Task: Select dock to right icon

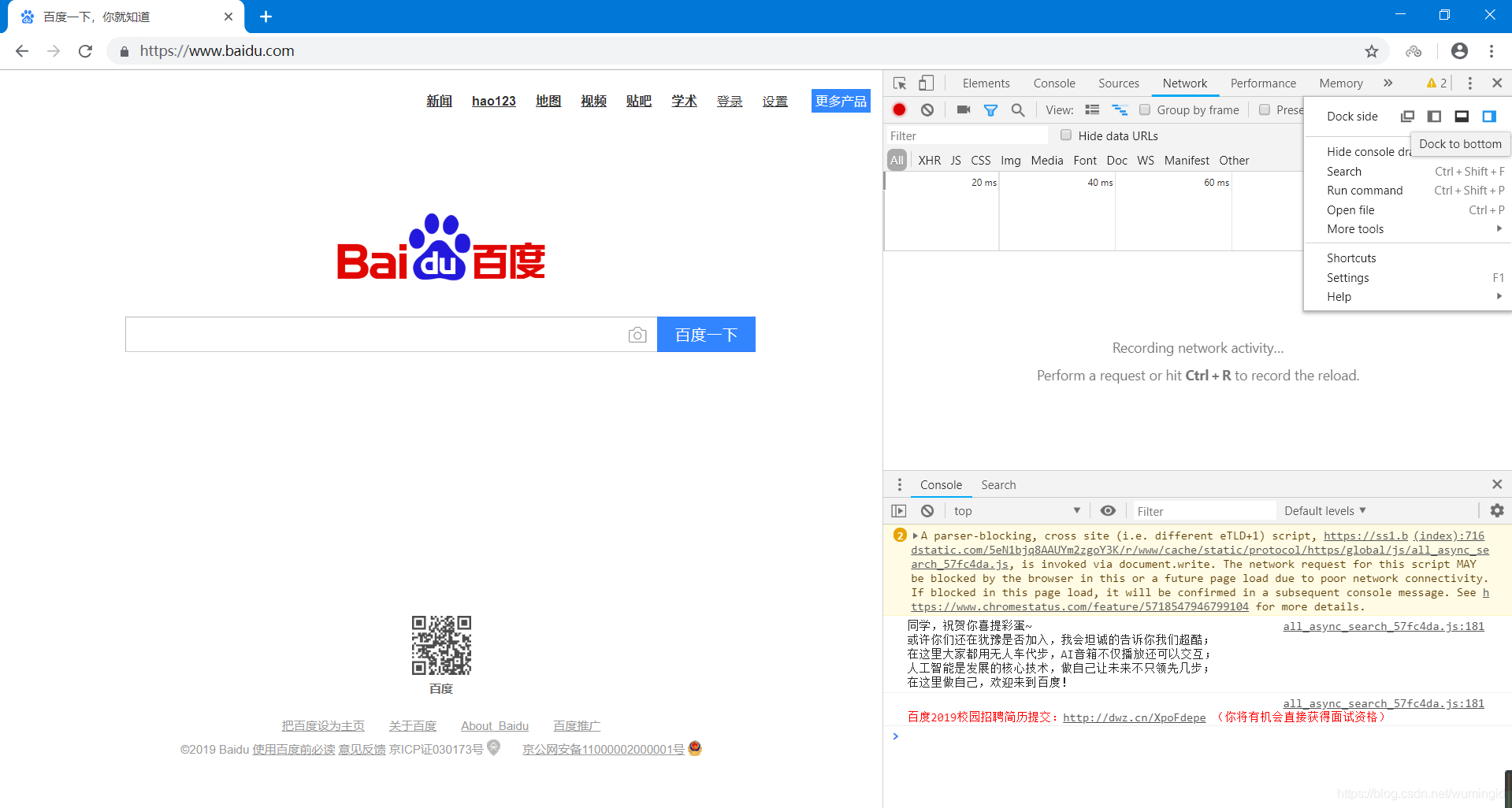Action: [x=1489, y=117]
